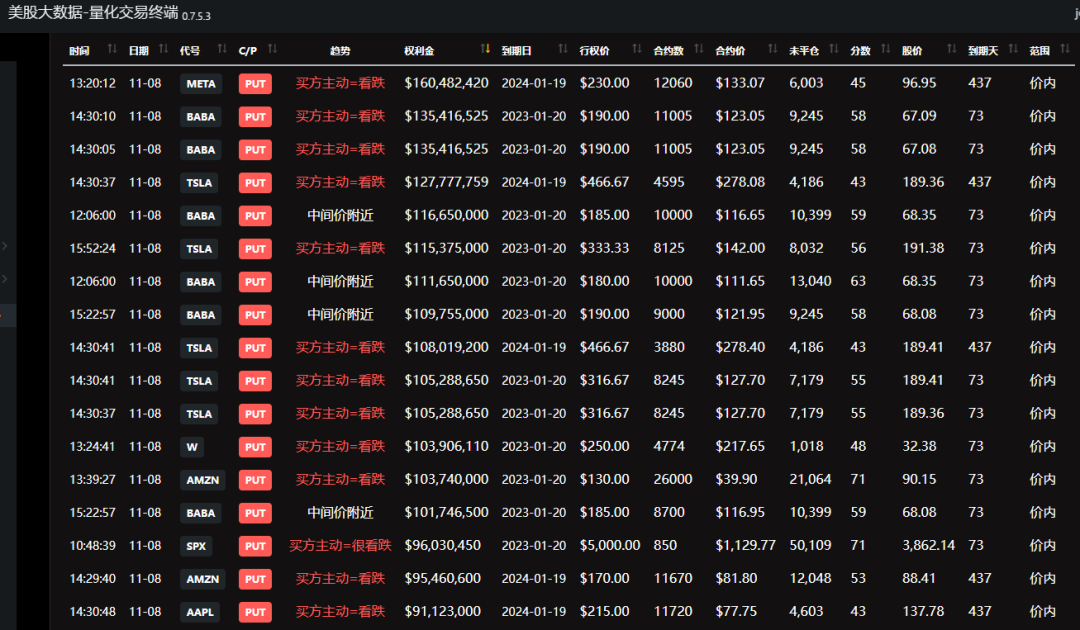This screenshot has height=630, width=1080.
Task: Select the 13:20:12 time cell
Action: point(92,83)
